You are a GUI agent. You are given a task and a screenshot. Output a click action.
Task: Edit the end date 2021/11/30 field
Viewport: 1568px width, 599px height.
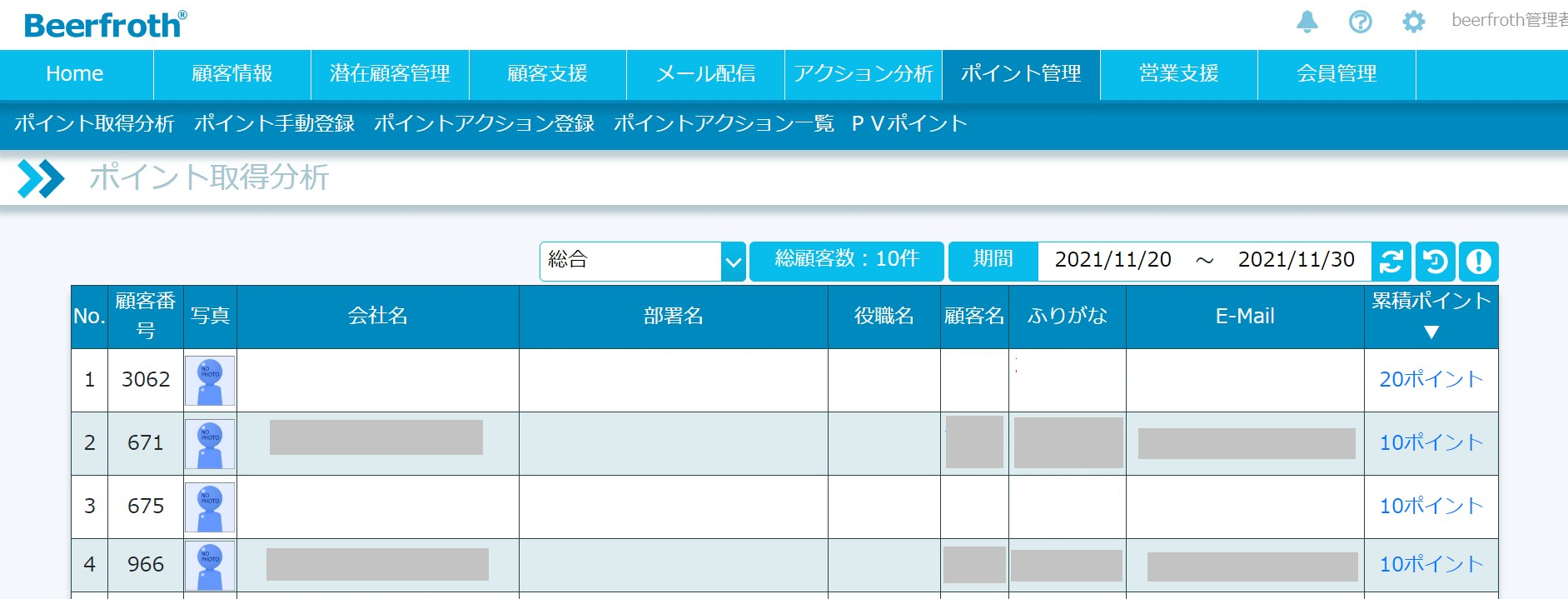pos(1296,260)
